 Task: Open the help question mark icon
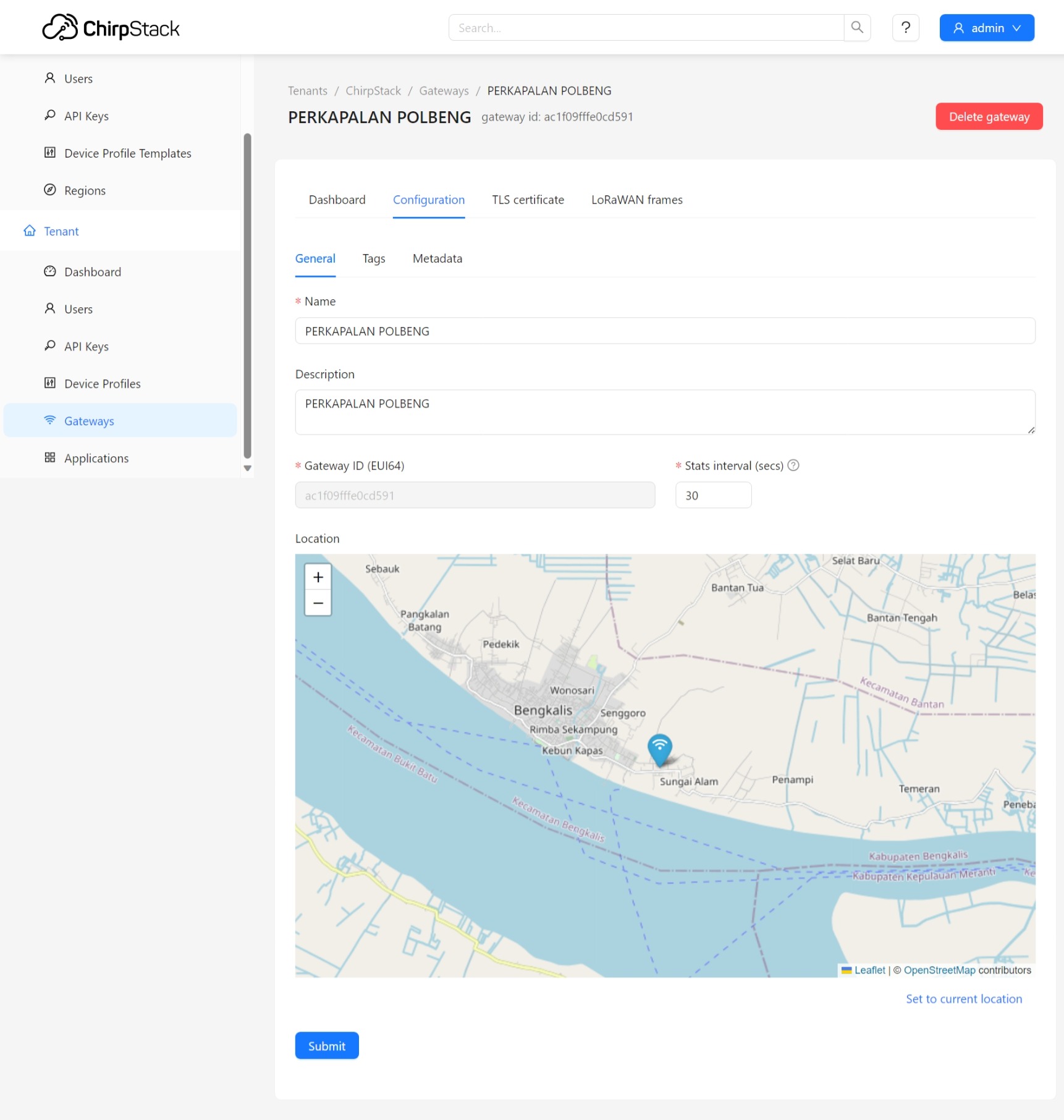(905, 28)
